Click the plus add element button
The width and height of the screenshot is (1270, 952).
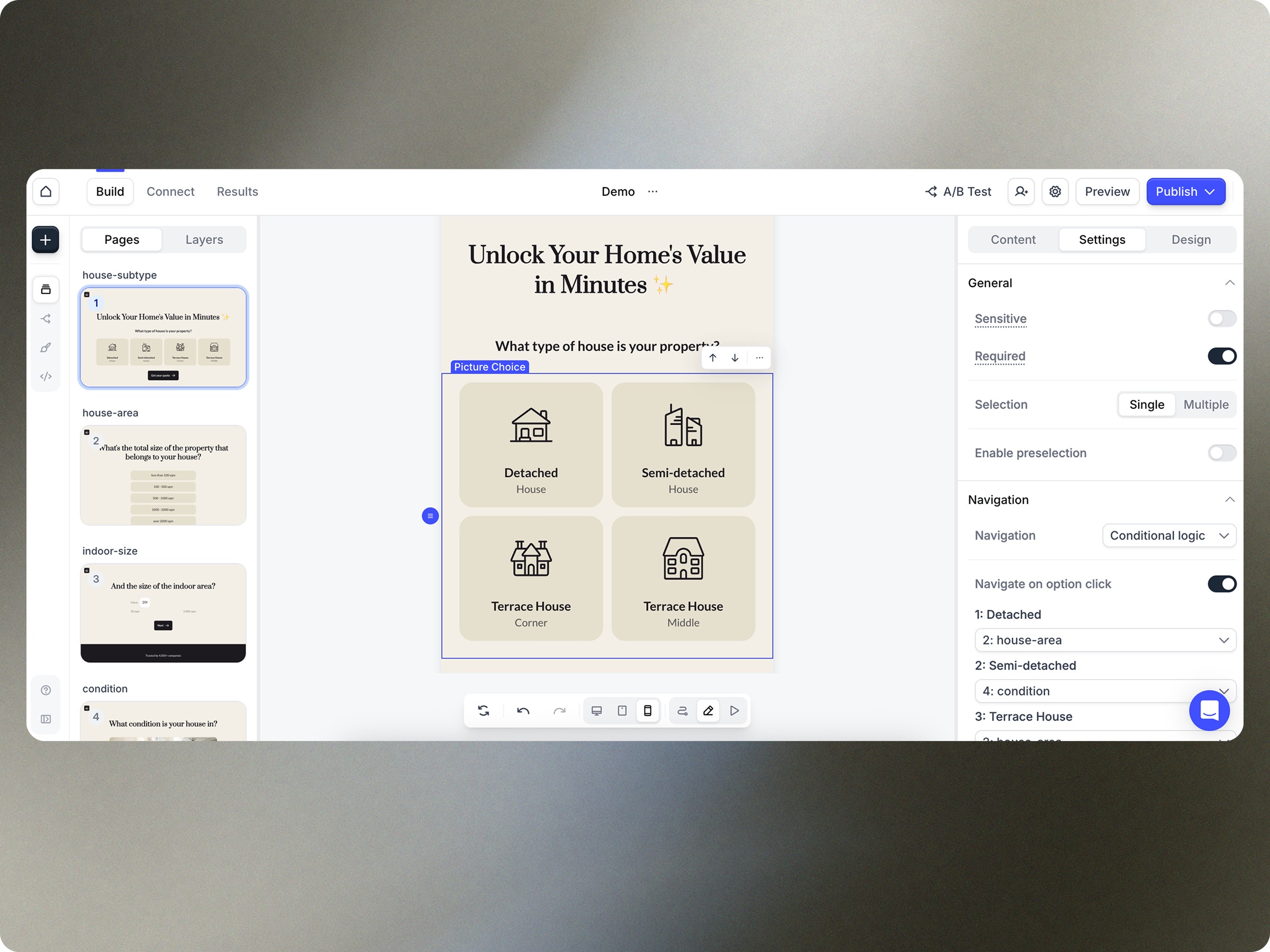pos(46,240)
